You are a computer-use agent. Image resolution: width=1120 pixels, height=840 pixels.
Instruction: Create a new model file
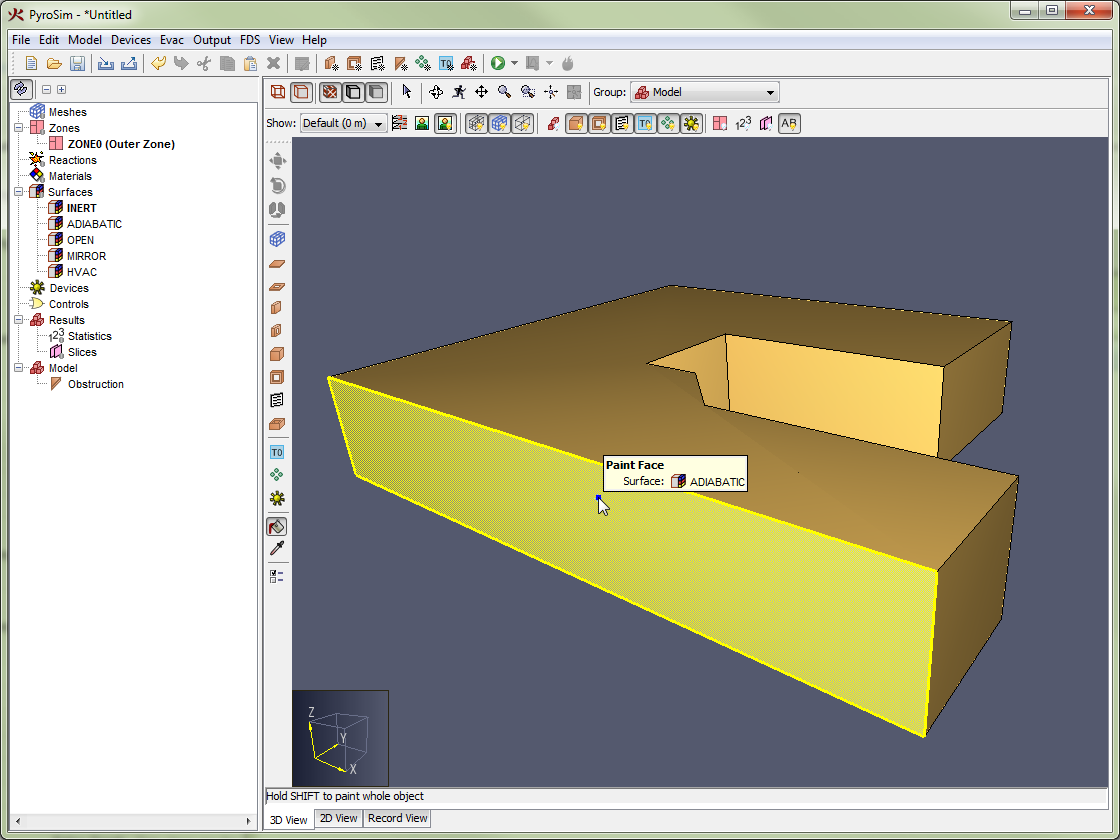coord(31,64)
